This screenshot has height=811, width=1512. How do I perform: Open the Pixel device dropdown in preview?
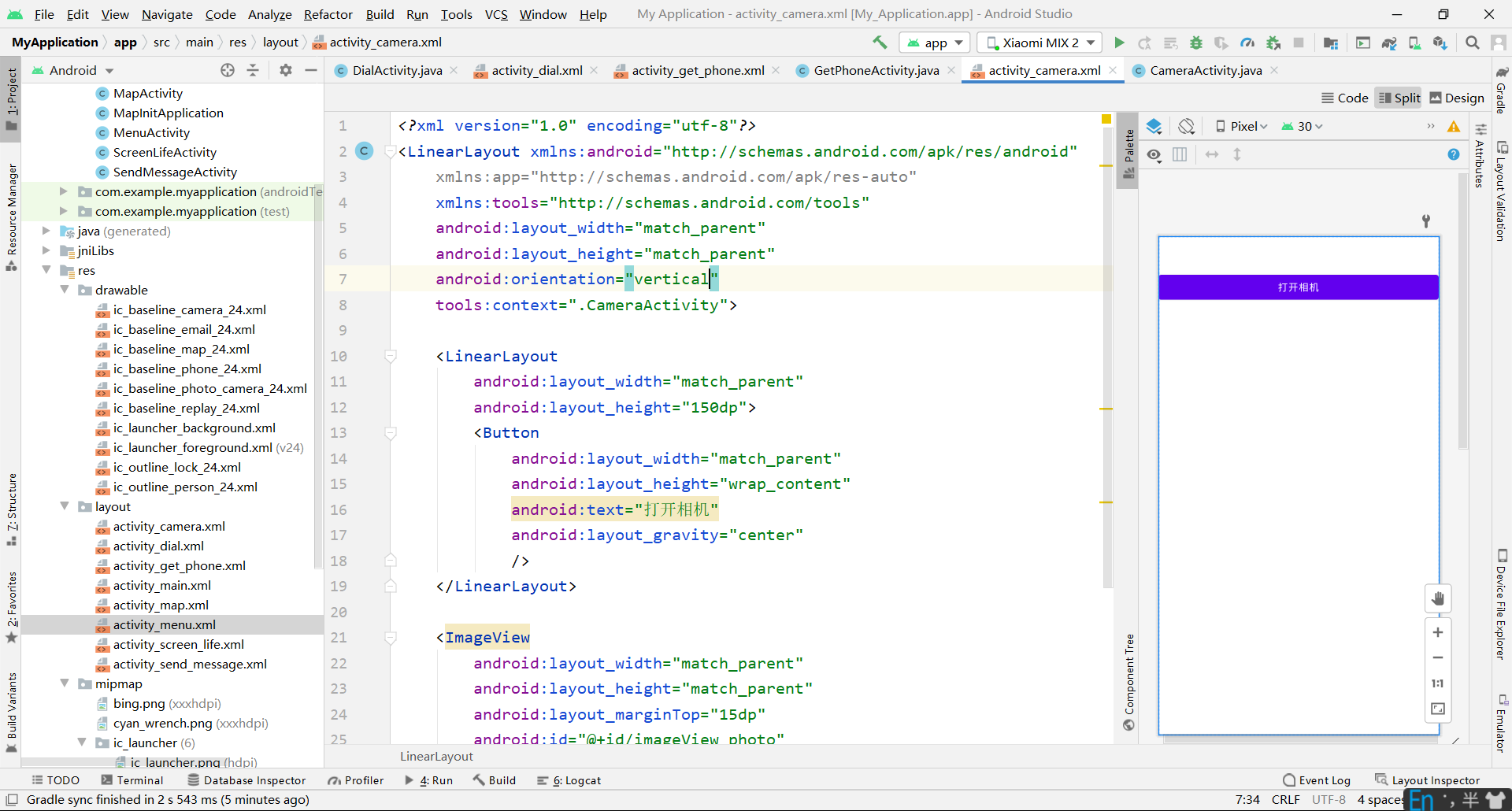(1243, 126)
